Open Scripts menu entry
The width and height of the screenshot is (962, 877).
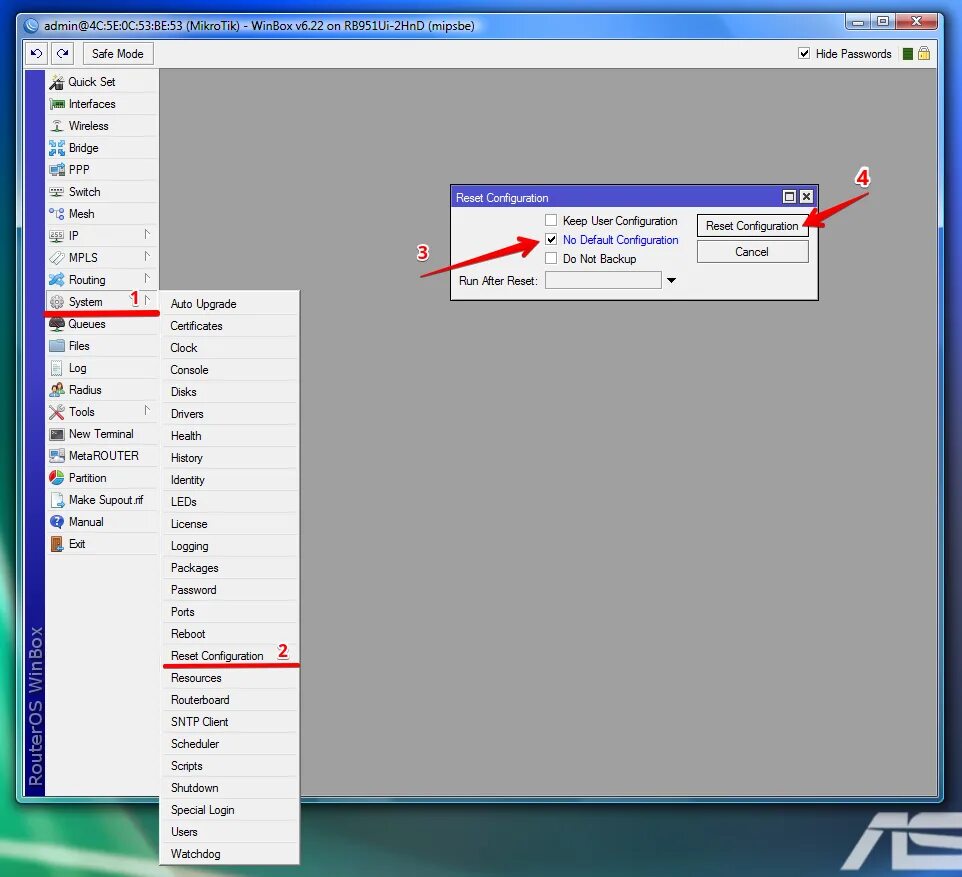pyautogui.click(x=229, y=766)
